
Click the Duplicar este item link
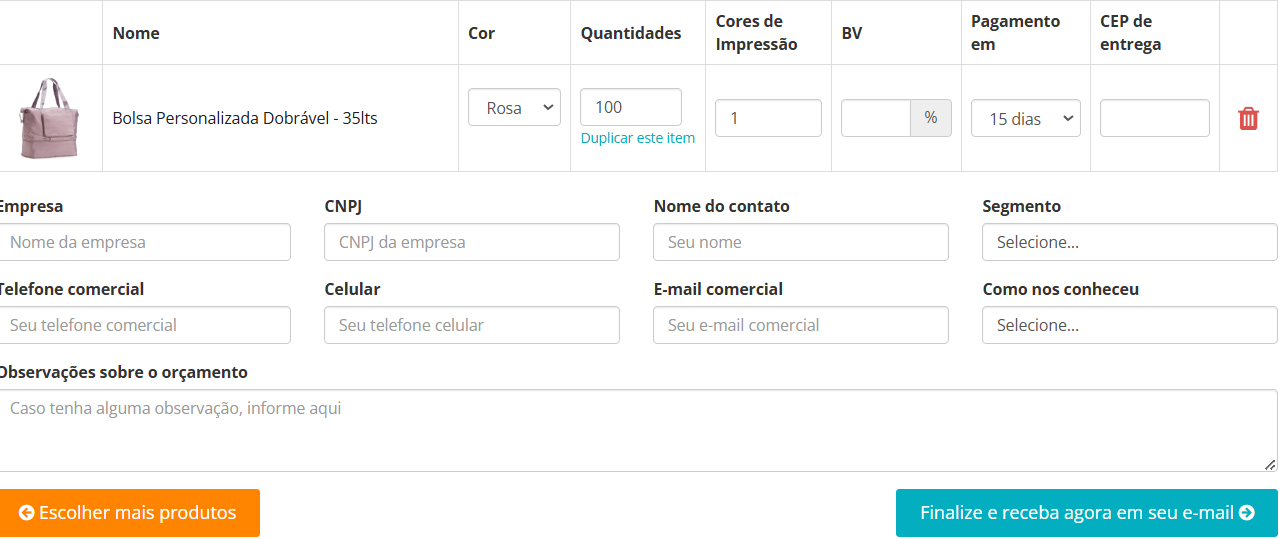(637, 138)
